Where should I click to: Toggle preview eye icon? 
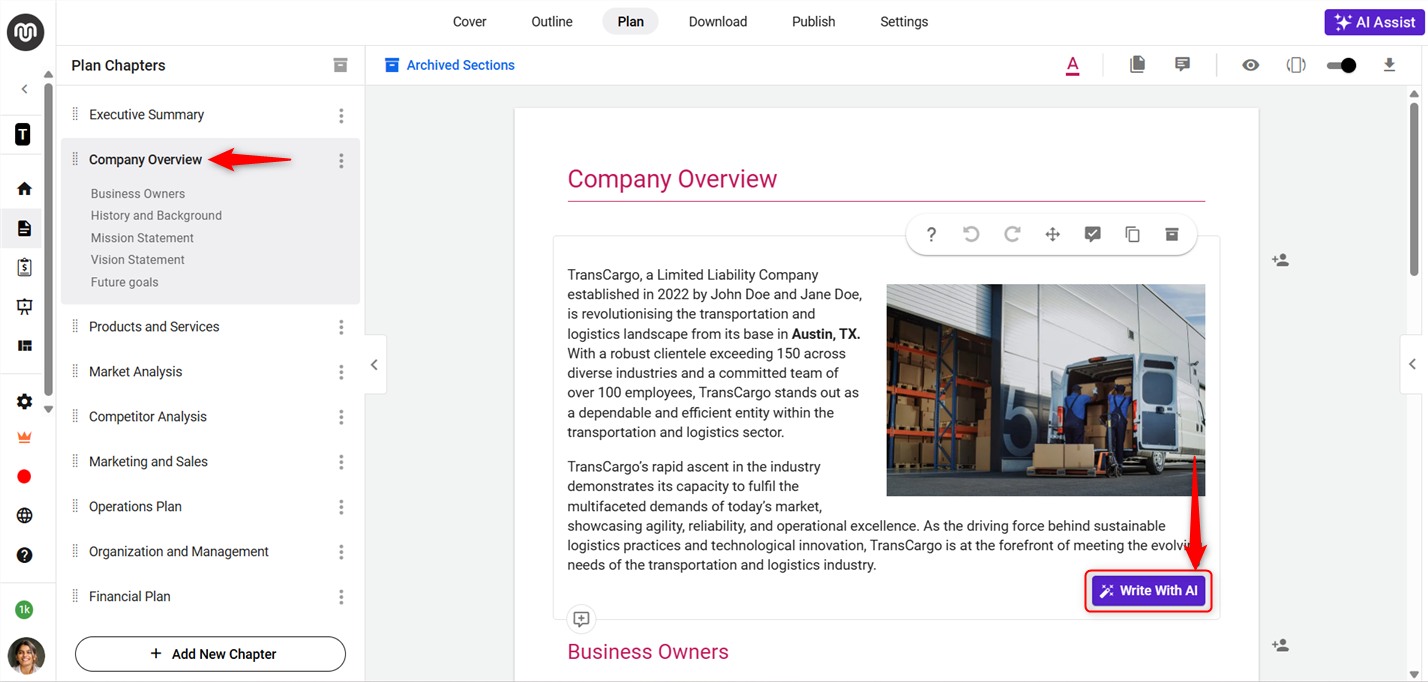[x=1250, y=65]
